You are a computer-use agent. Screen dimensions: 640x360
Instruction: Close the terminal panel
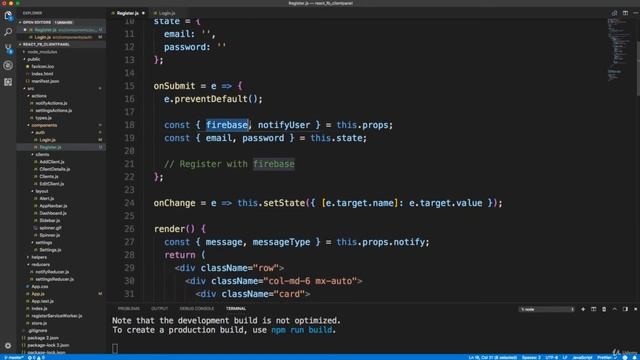636,309
